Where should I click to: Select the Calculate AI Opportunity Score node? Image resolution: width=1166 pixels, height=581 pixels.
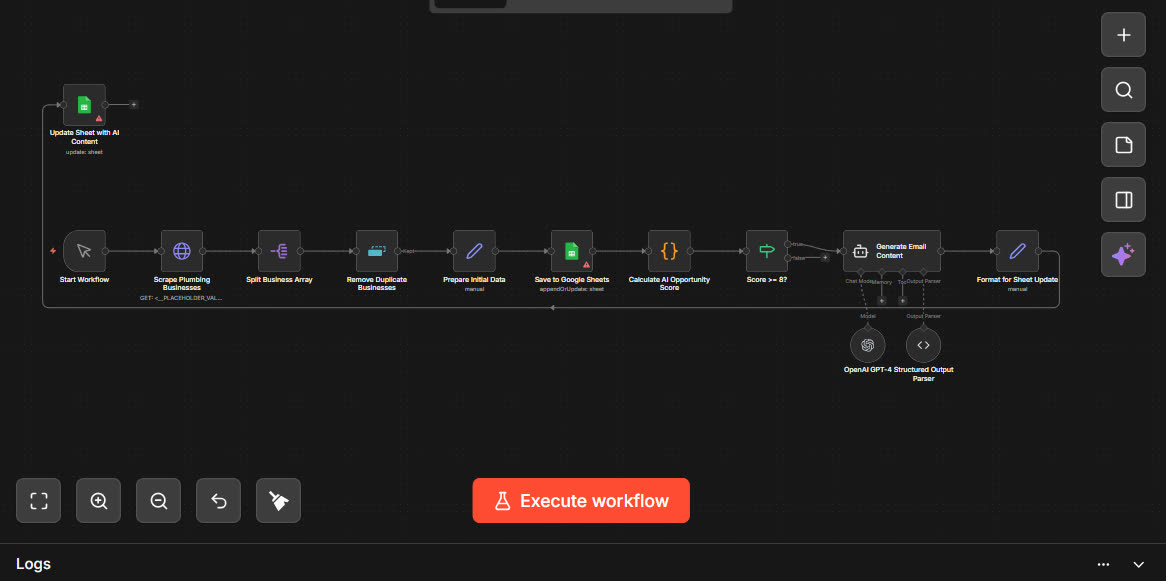669,251
